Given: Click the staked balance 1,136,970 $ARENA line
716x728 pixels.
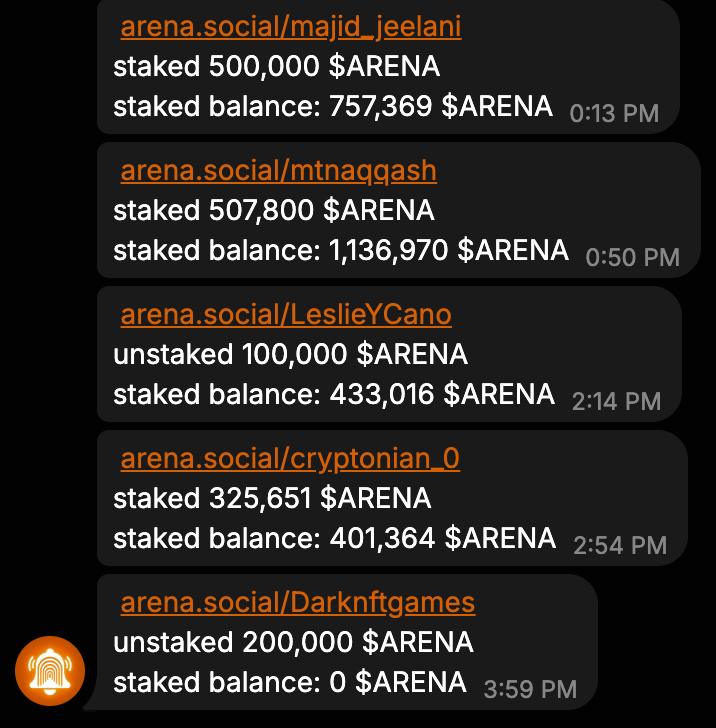Looking at the screenshot, I should [x=341, y=251].
